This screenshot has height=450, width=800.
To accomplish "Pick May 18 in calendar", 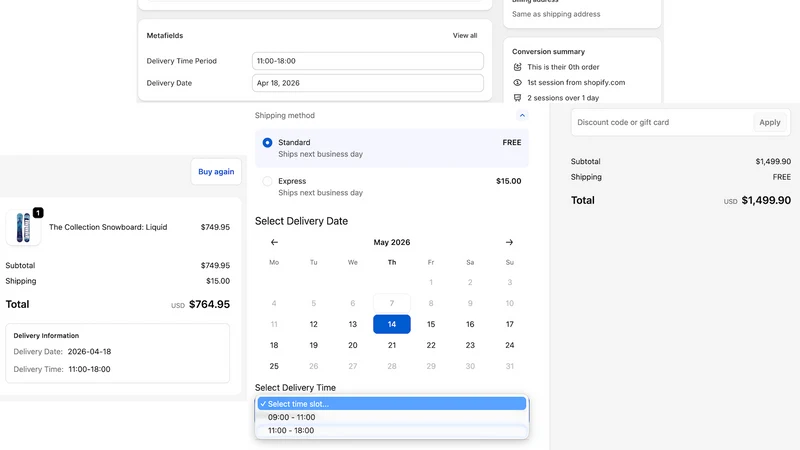I will (274, 345).
